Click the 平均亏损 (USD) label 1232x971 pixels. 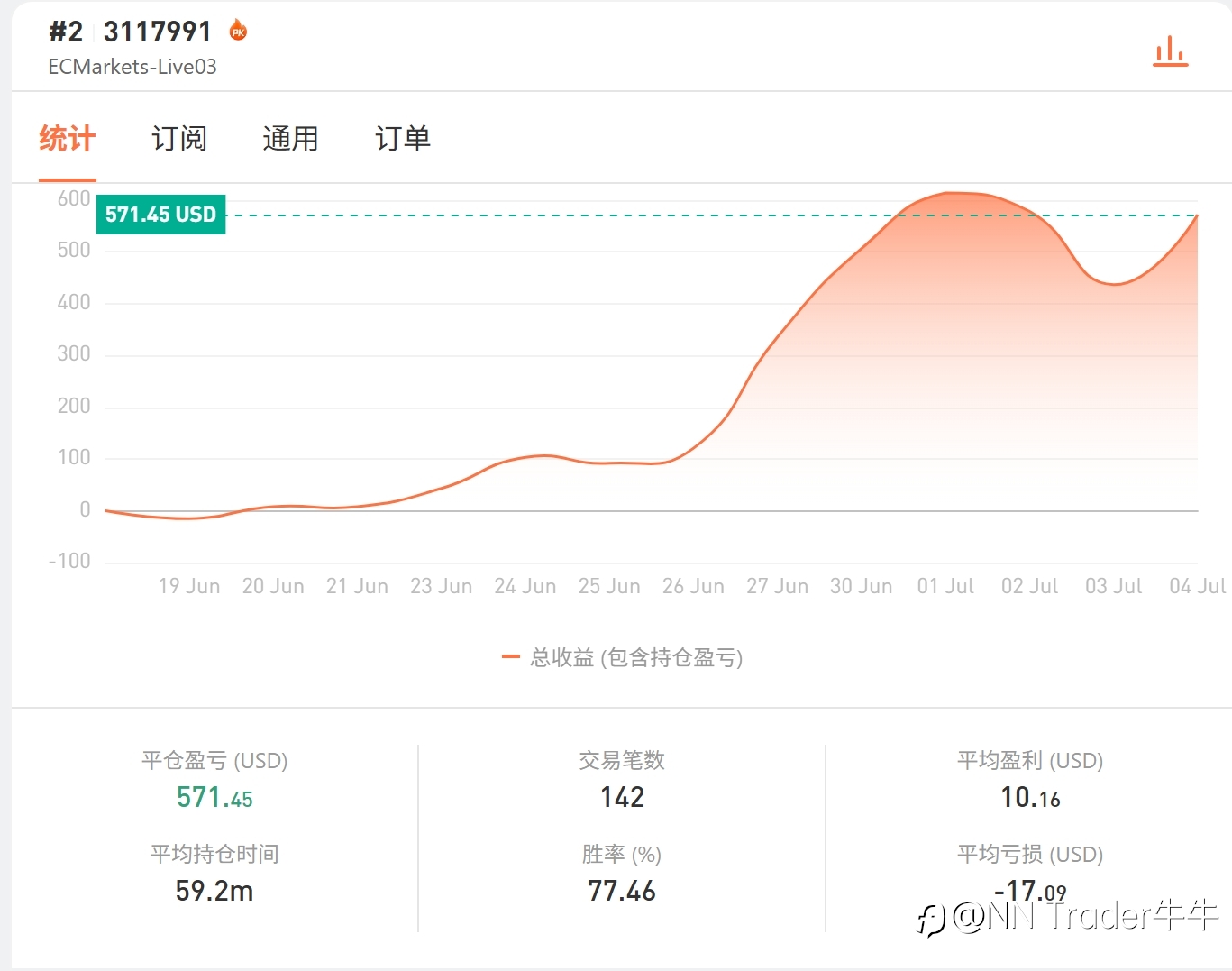[x=1030, y=854]
